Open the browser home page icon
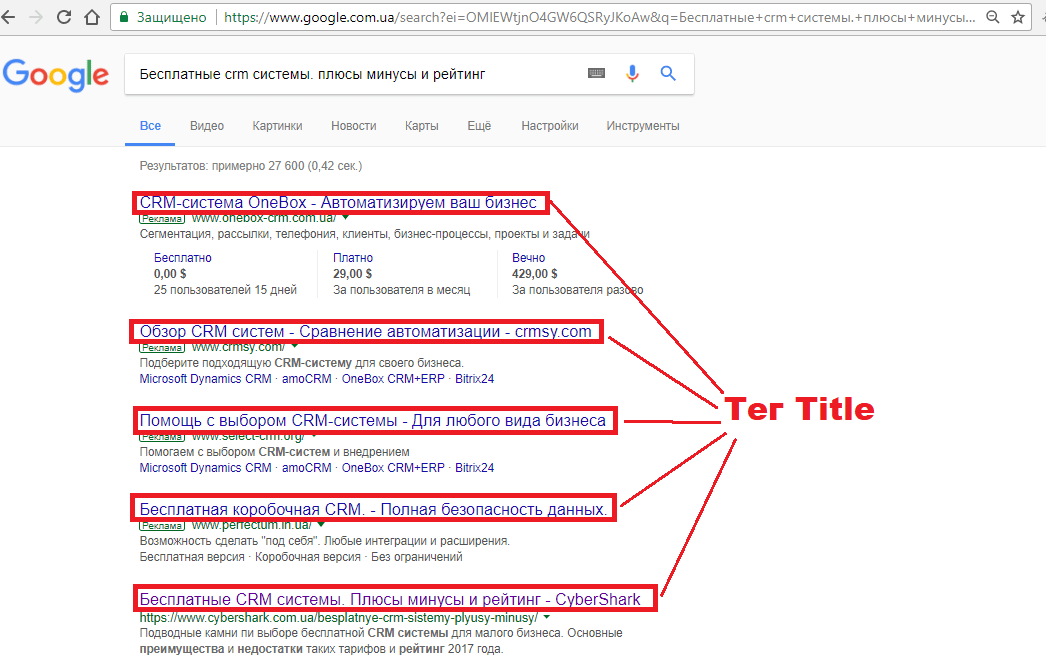The image size is (1046, 663). tap(92, 17)
